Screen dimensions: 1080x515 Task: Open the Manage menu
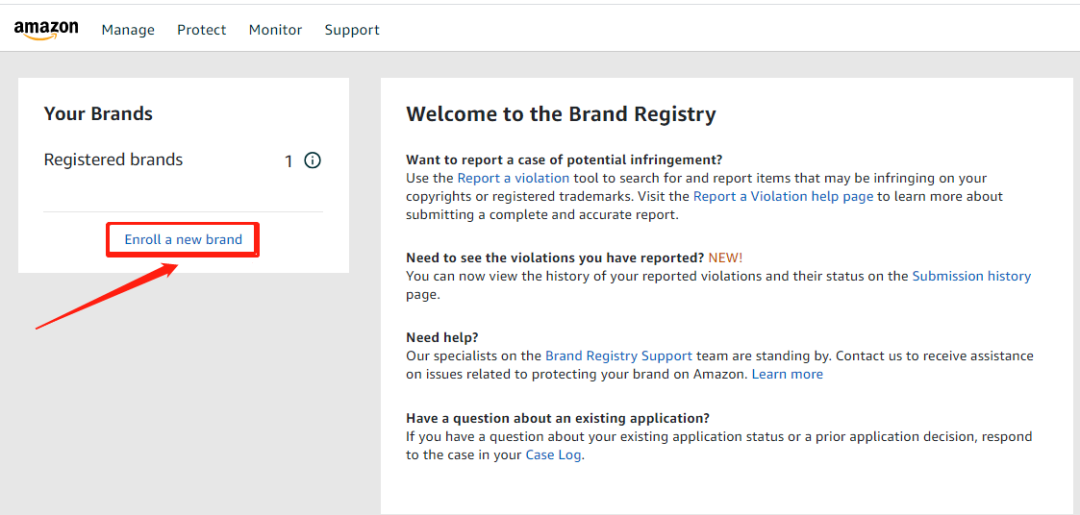coord(128,30)
